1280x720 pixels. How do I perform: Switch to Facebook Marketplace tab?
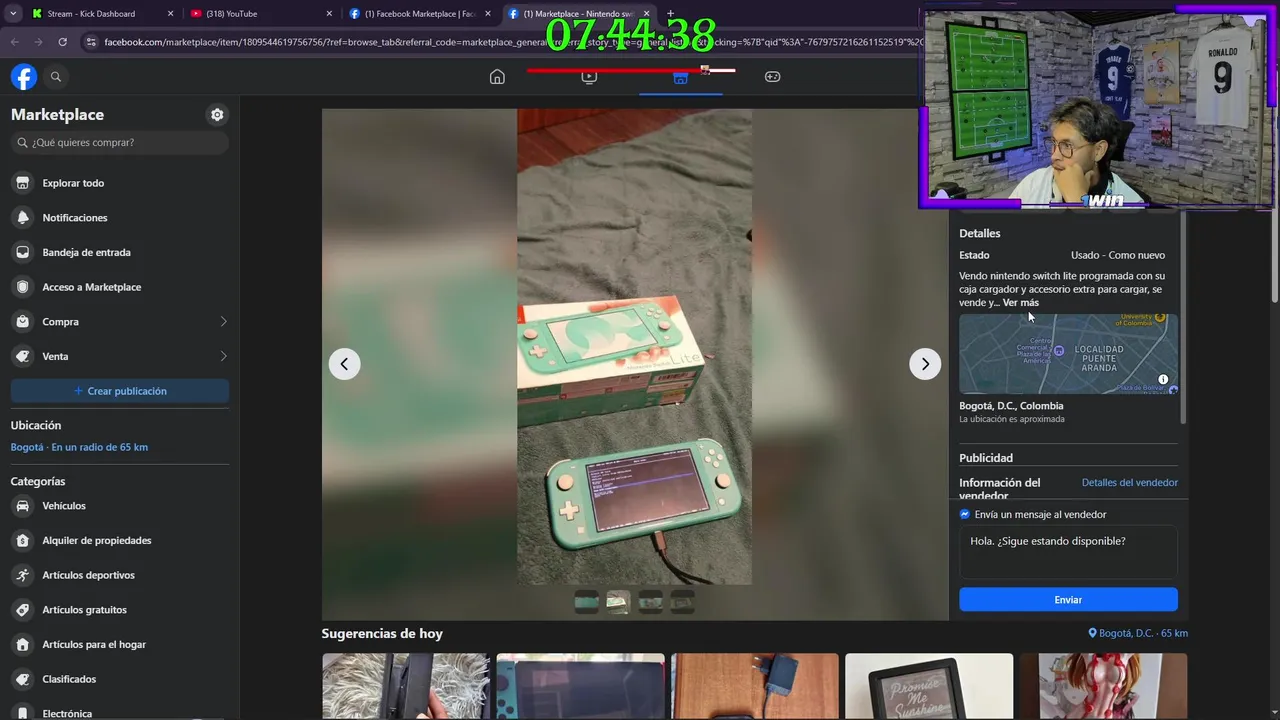(420, 14)
